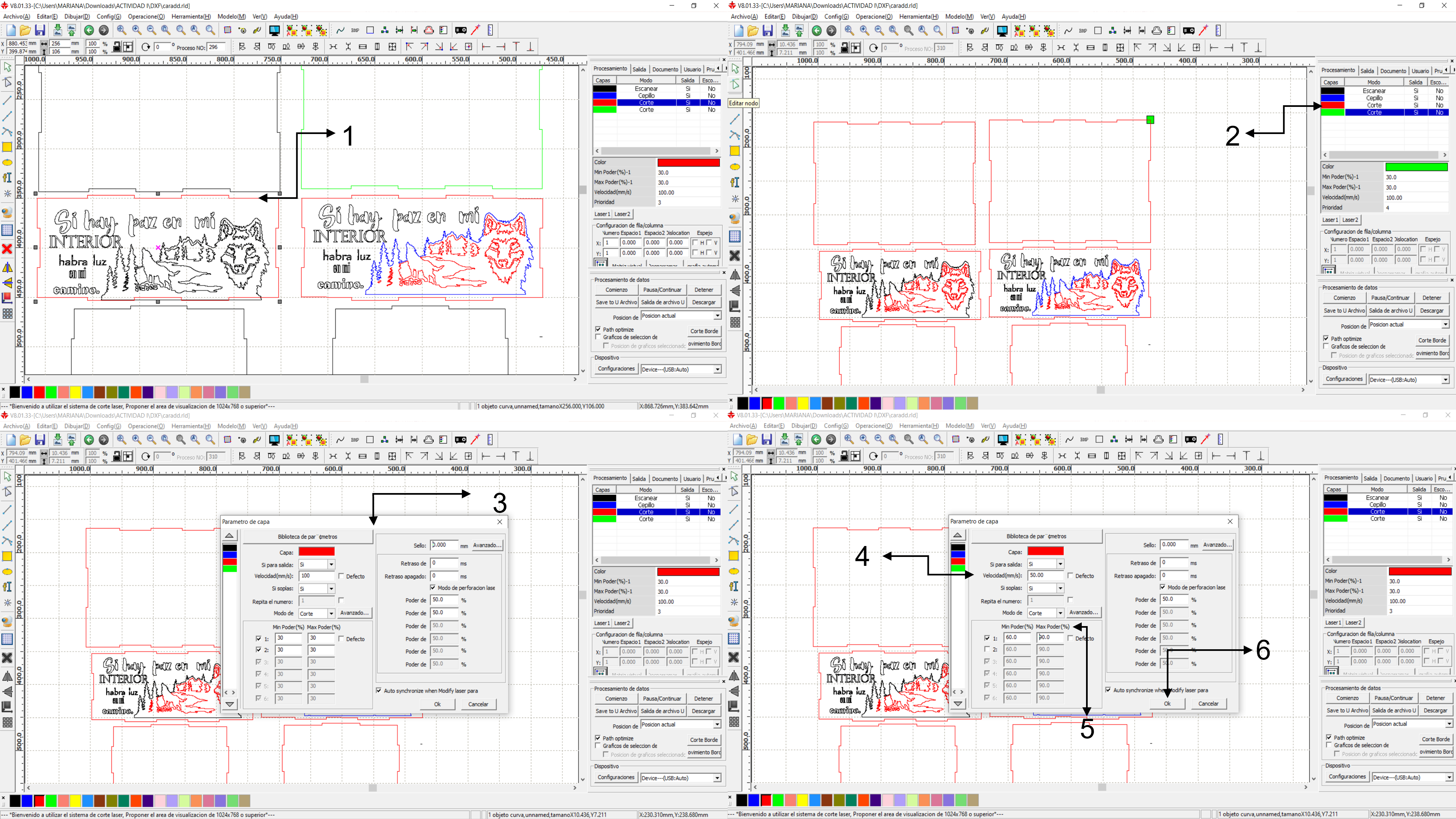1456x819 pixels.
Task: Click green Color swatch in top-right layer panel
Action: coord(1416,167)
